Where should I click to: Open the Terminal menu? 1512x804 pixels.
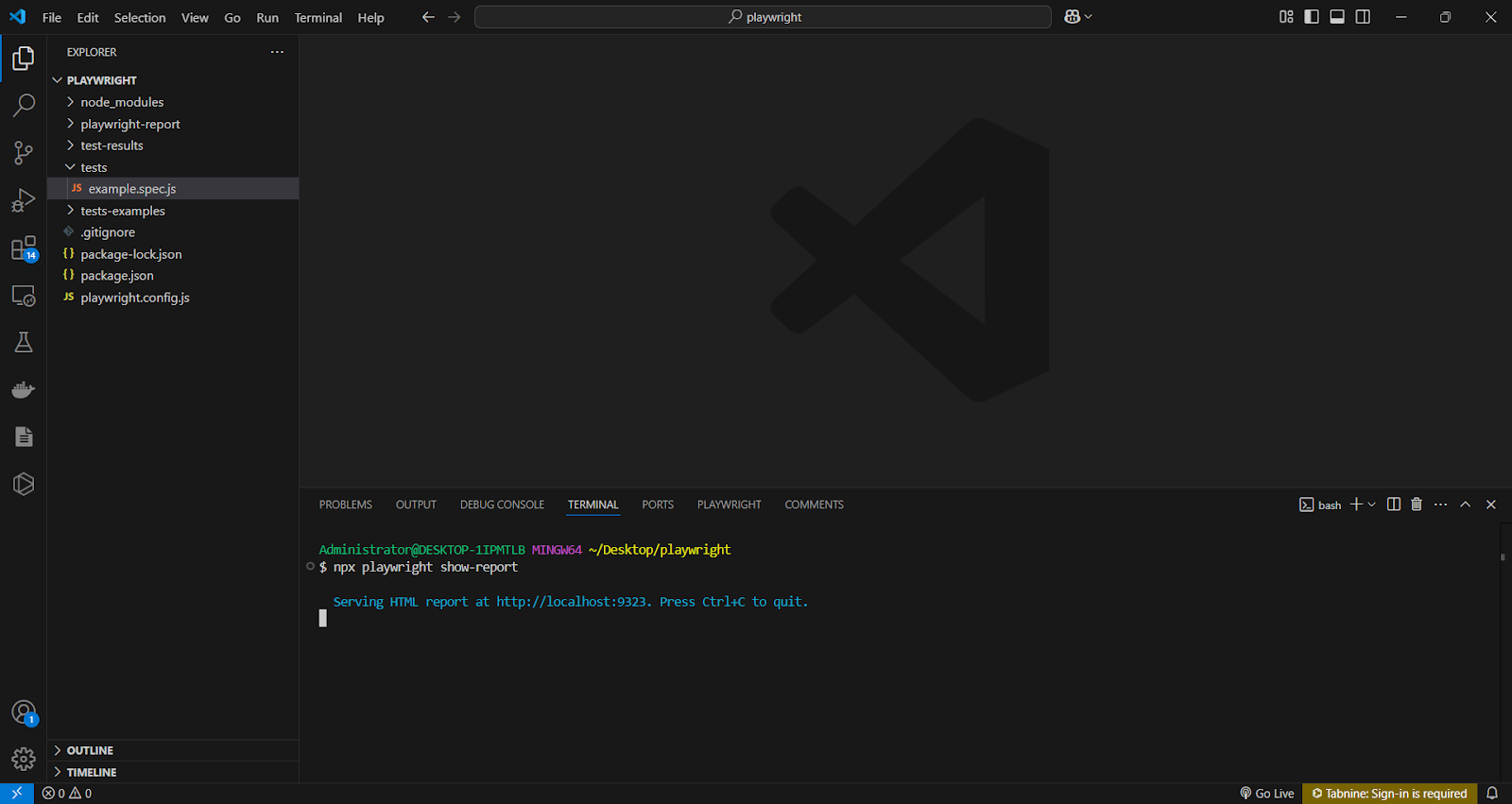pyautogui.click(x=318, y=17)
